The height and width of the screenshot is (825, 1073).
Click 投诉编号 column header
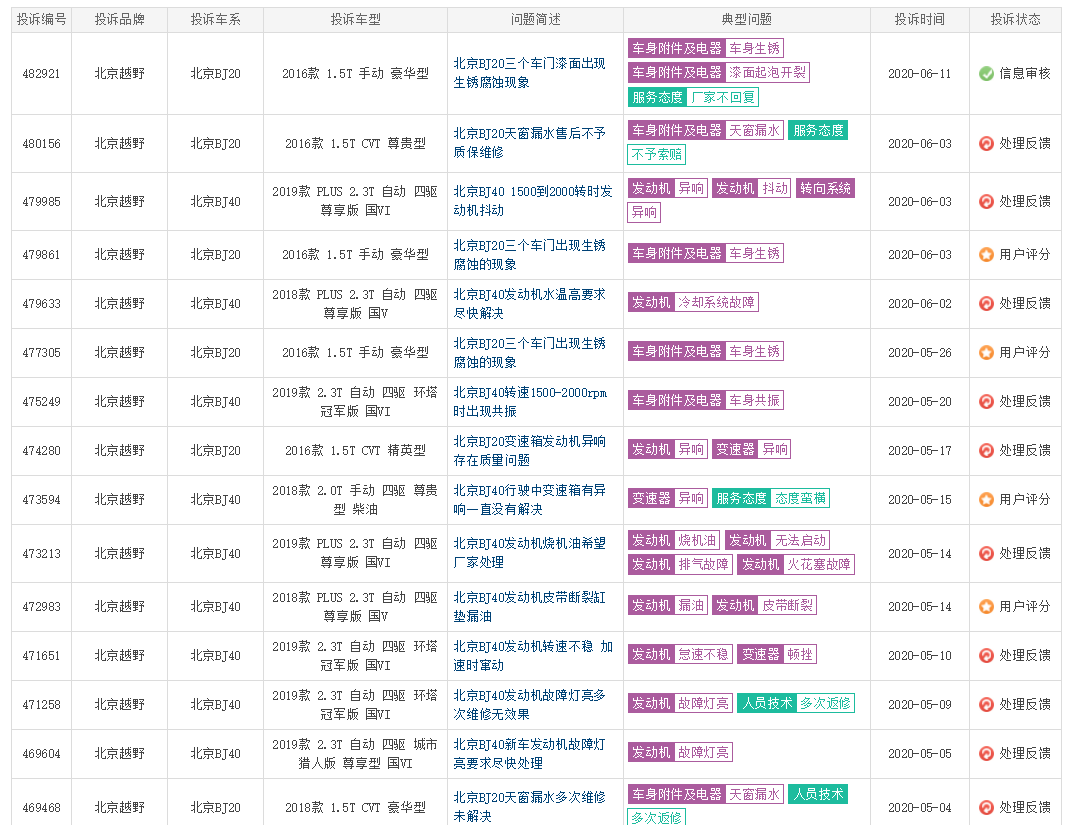(41, 20)
